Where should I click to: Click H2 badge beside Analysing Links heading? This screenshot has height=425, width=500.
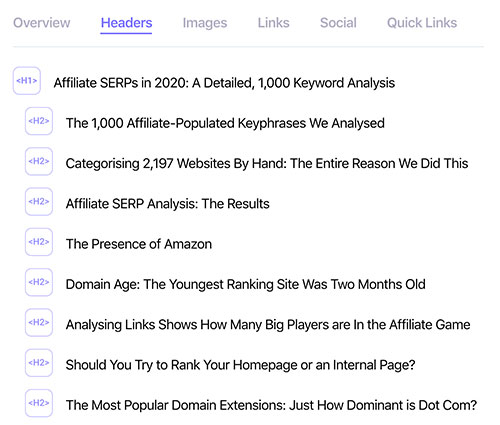tap(39, 323)
